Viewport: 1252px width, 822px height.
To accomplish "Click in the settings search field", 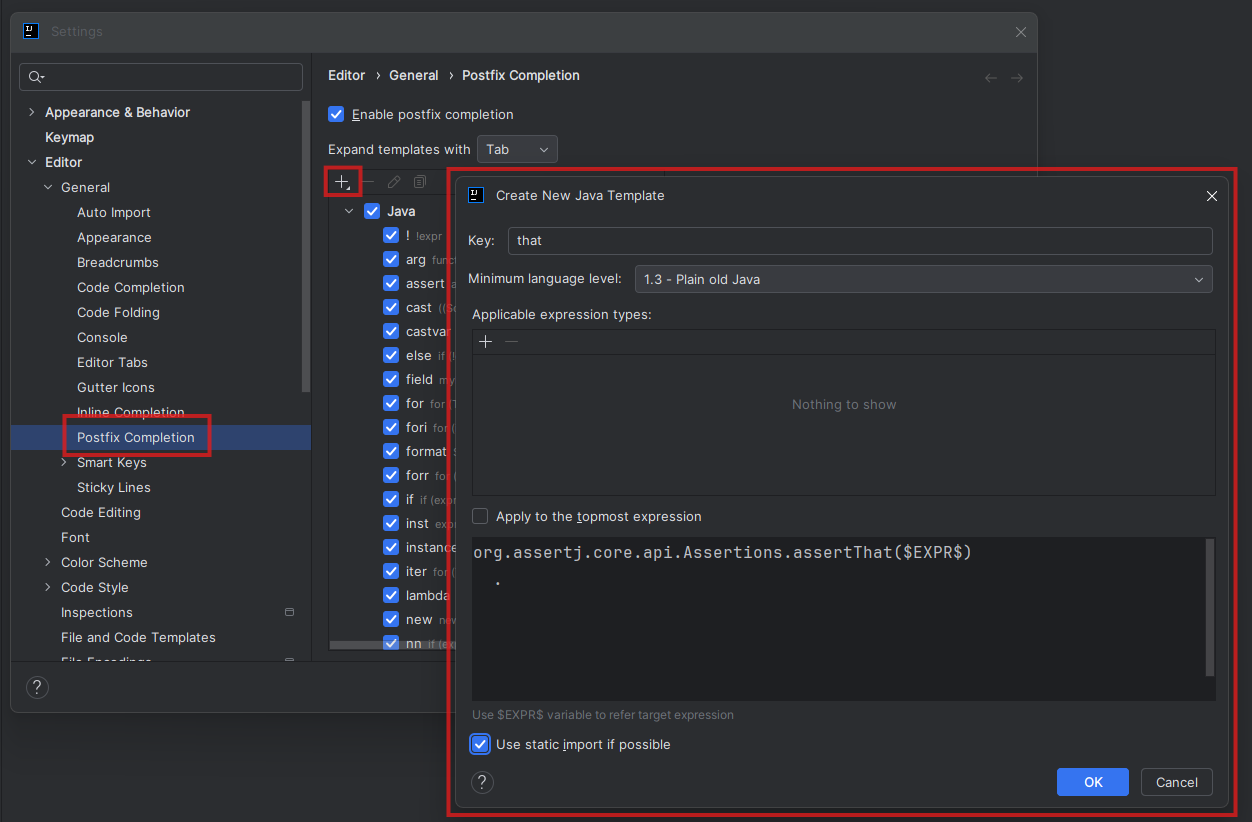I will tap(161, 77).
